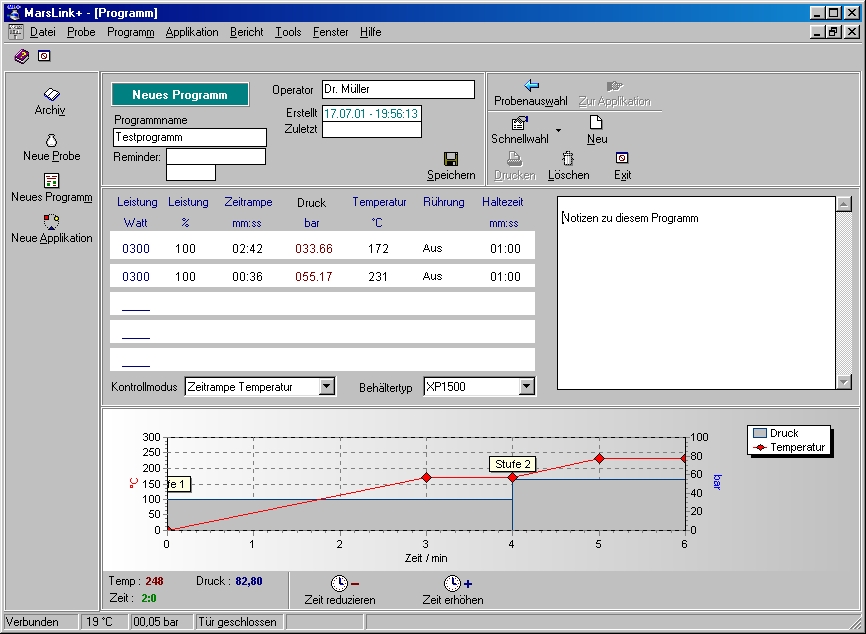Open the Bericht menu
Viewport: 866px width, 634px height.
pos(246,32)
